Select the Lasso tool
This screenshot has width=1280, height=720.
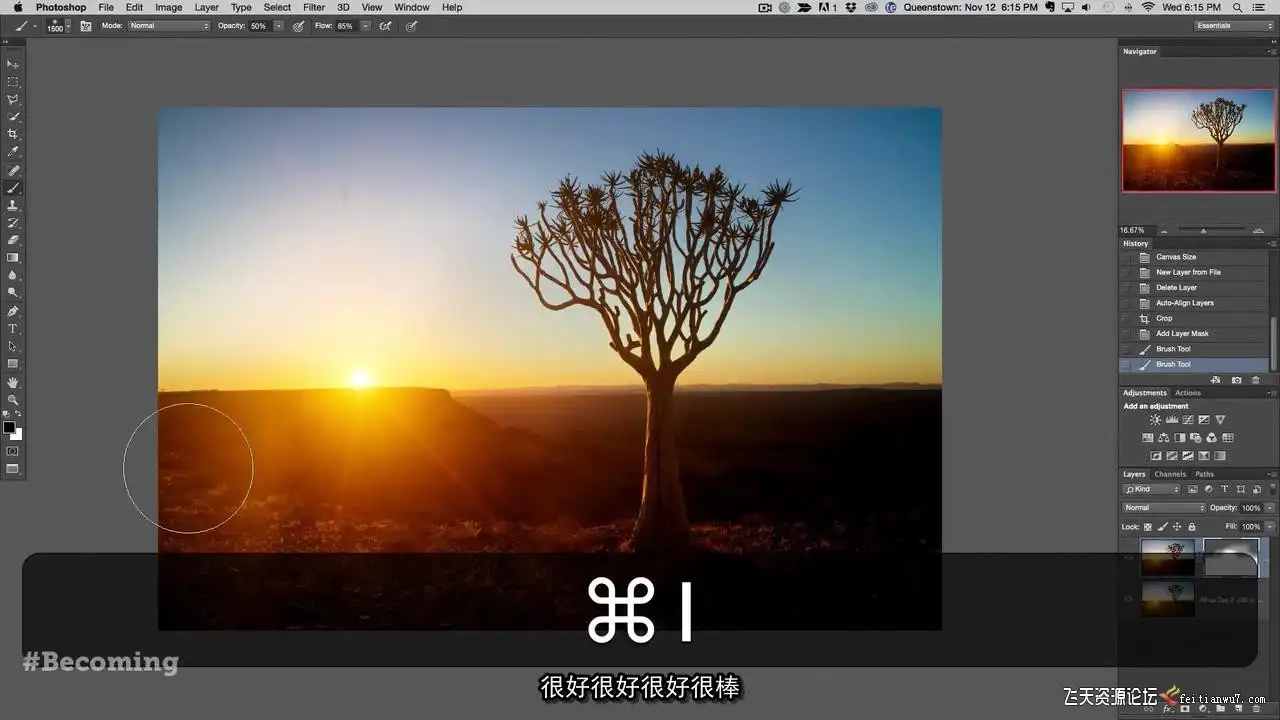click(13, 100)
